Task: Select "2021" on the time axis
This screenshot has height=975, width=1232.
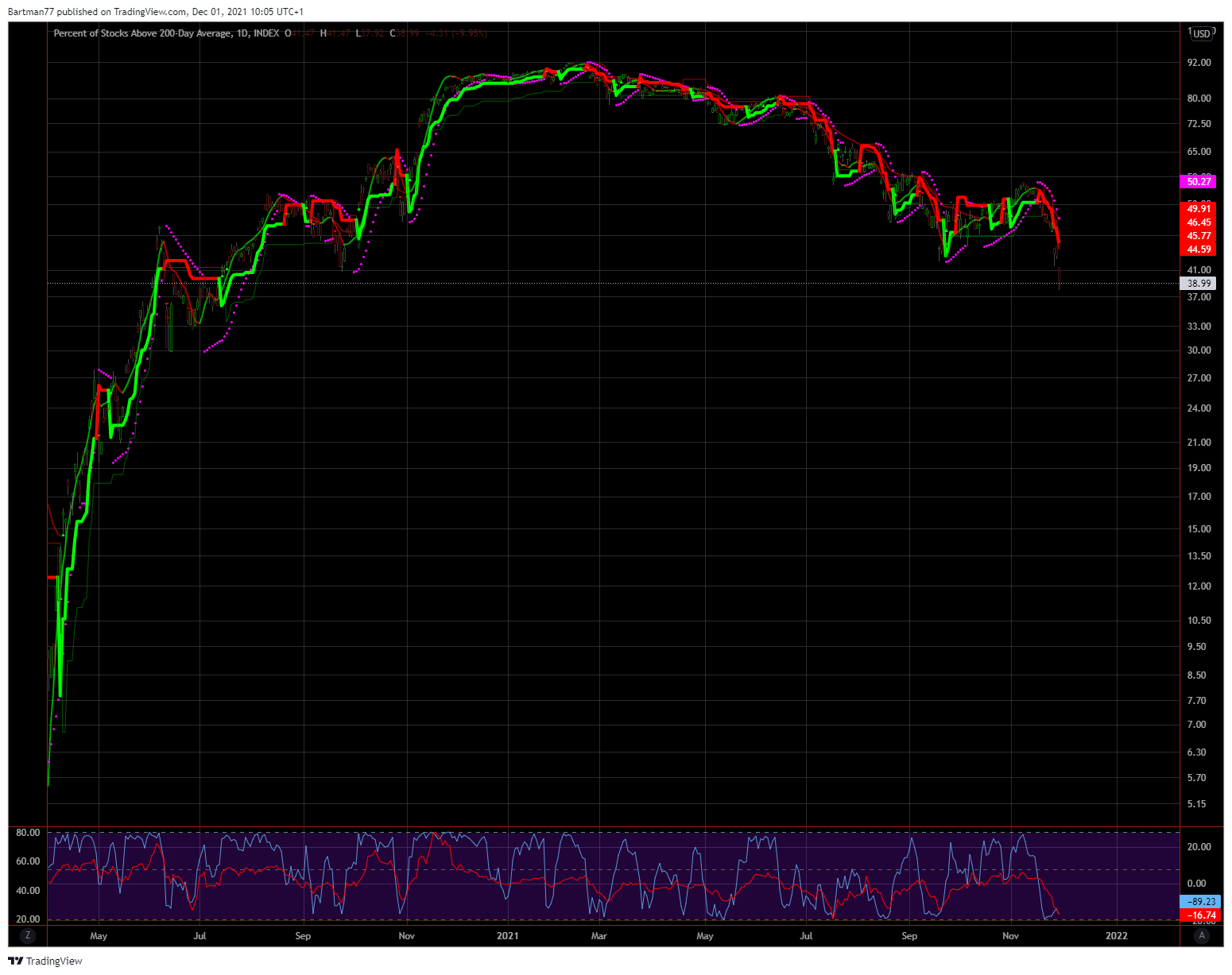Action: click(507, 936)
